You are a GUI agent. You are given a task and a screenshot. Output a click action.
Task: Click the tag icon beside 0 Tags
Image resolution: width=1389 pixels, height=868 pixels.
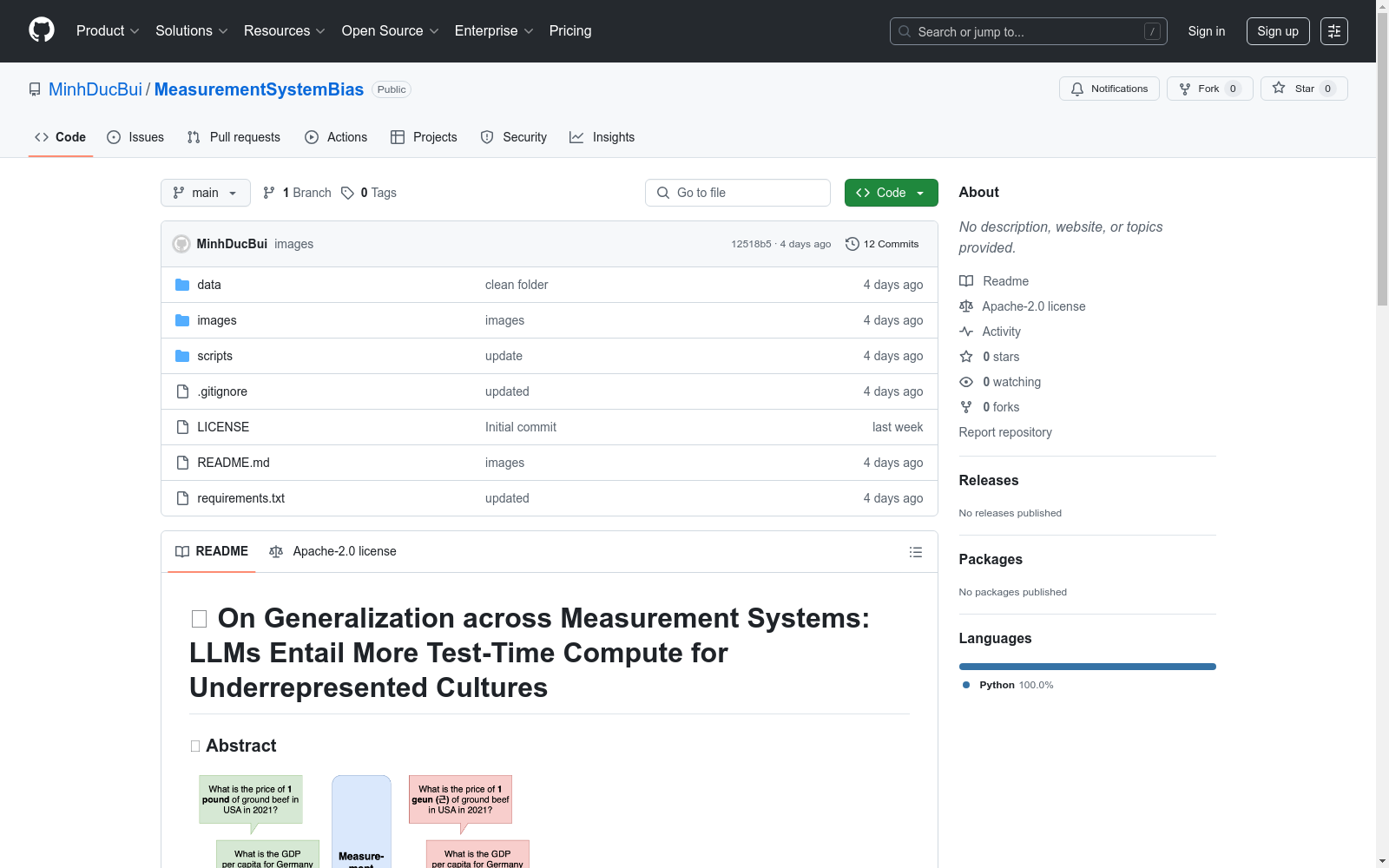[x=347, y=193]
